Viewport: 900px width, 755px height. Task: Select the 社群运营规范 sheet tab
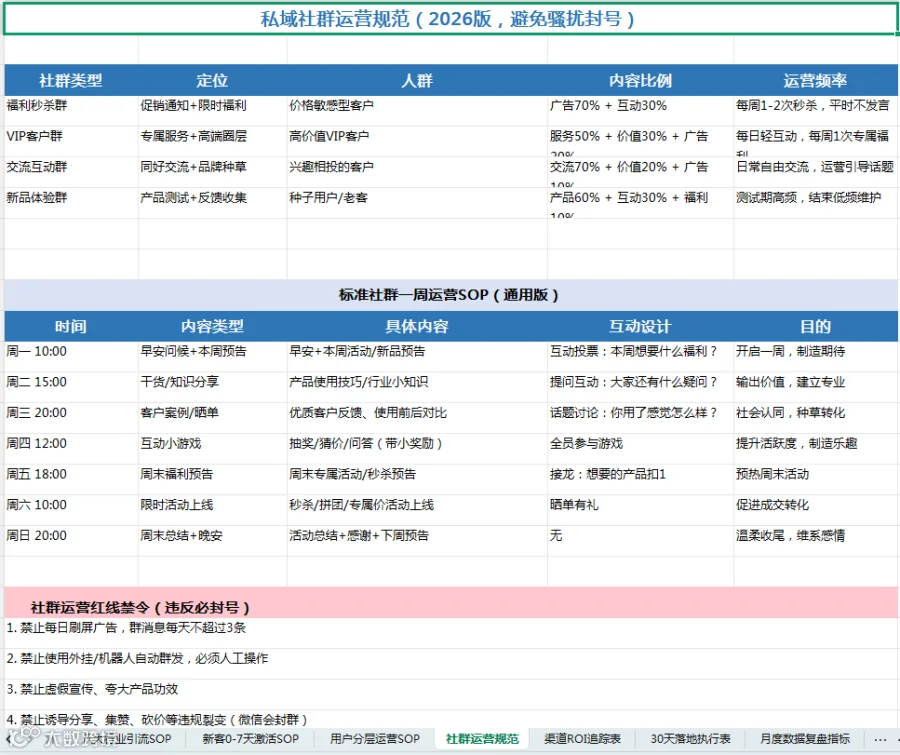[x=482, y=738]
